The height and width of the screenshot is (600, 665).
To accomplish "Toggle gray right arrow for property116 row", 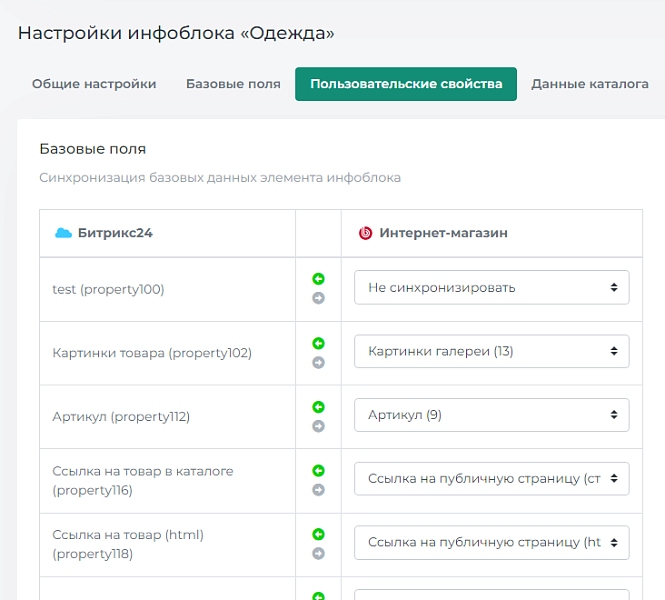I will [318, 490].
